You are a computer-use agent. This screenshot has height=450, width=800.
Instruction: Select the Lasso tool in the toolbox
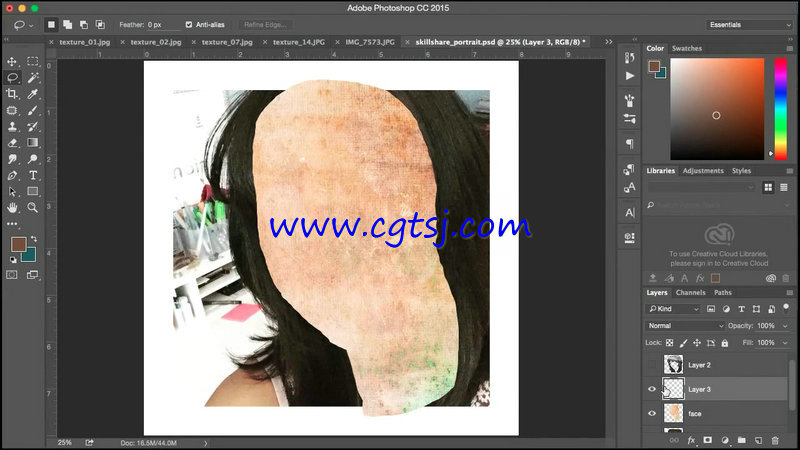coord(12,78)
